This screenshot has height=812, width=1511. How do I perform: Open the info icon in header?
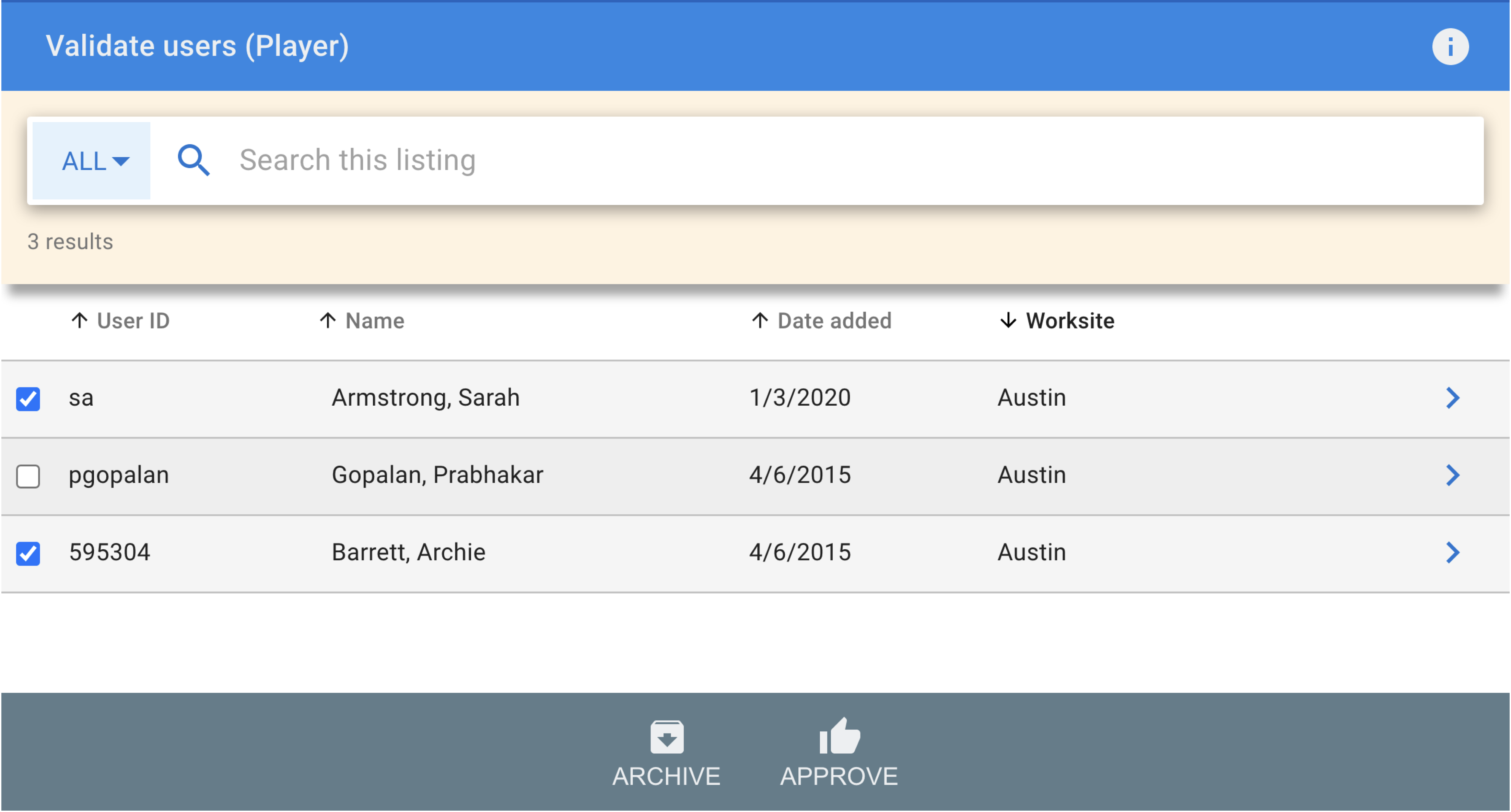point(1449,46)
